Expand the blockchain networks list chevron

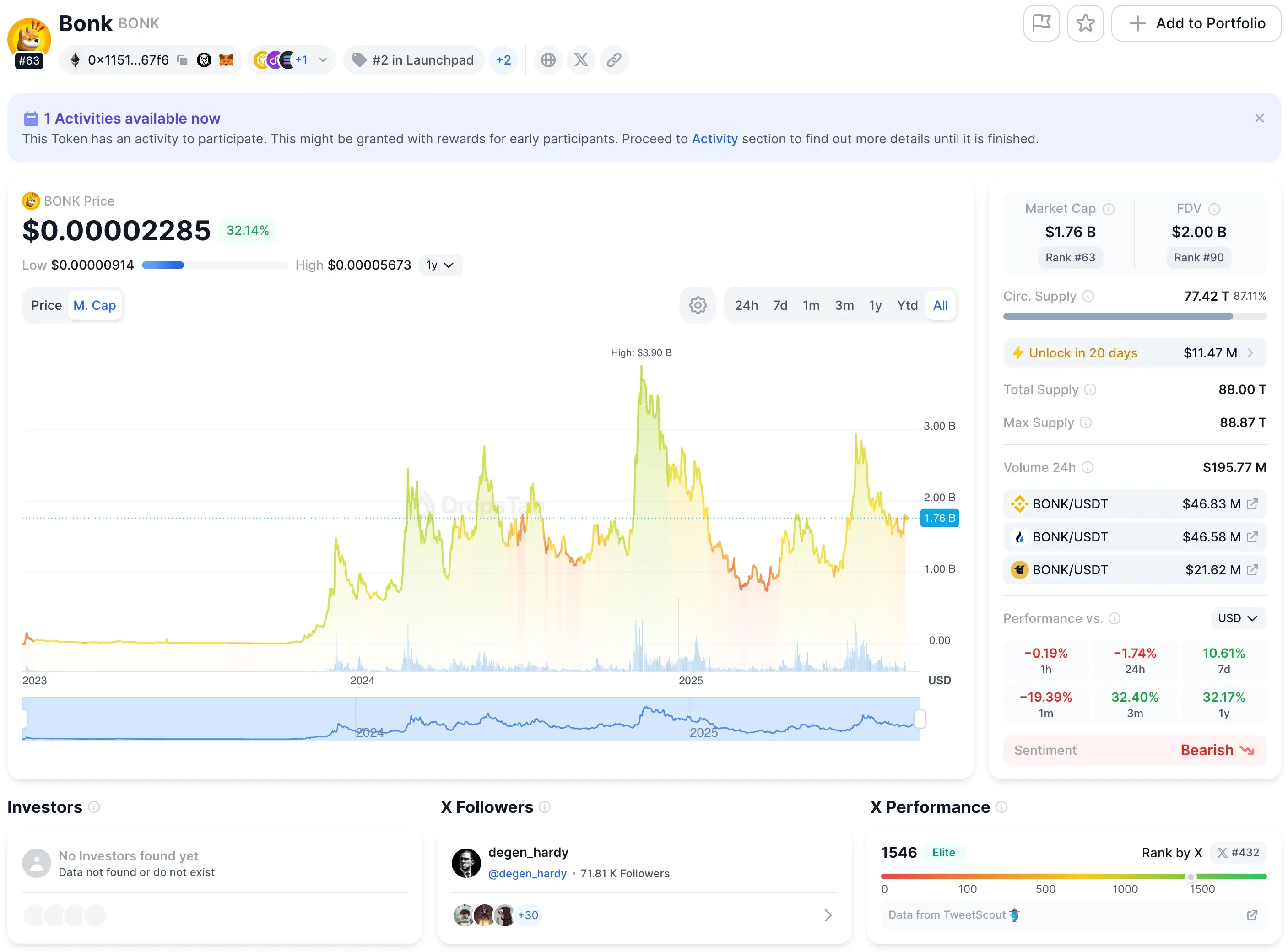tap(323, 59)
